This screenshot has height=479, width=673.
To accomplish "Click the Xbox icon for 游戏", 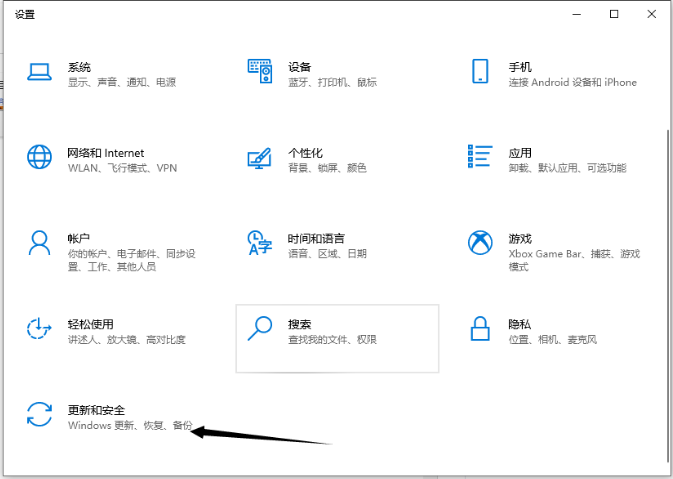I will point(480,243).
